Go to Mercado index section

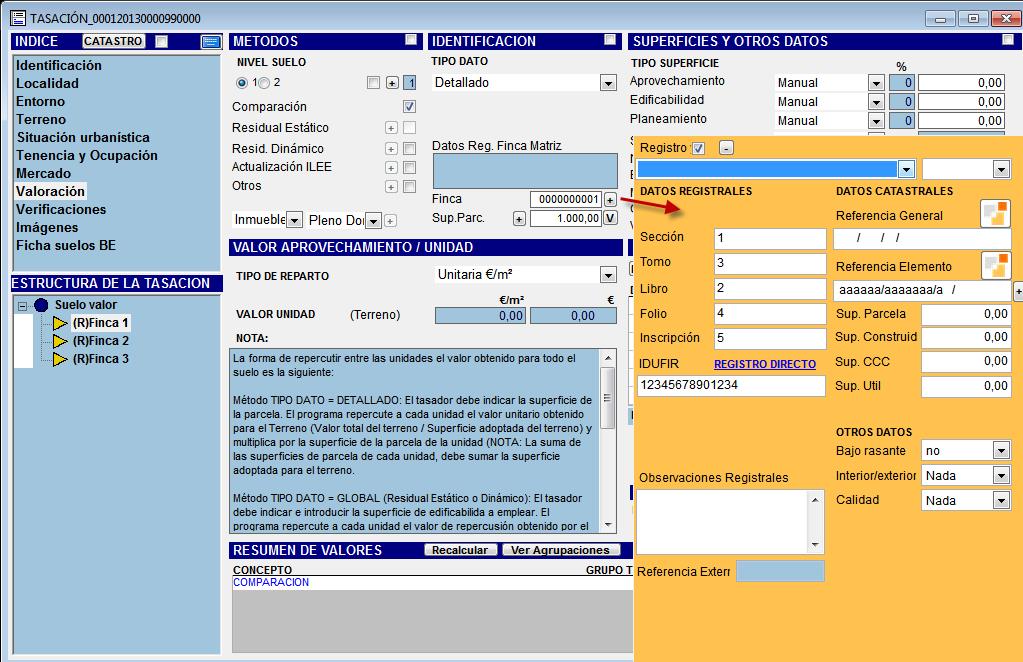coord(43,173)
